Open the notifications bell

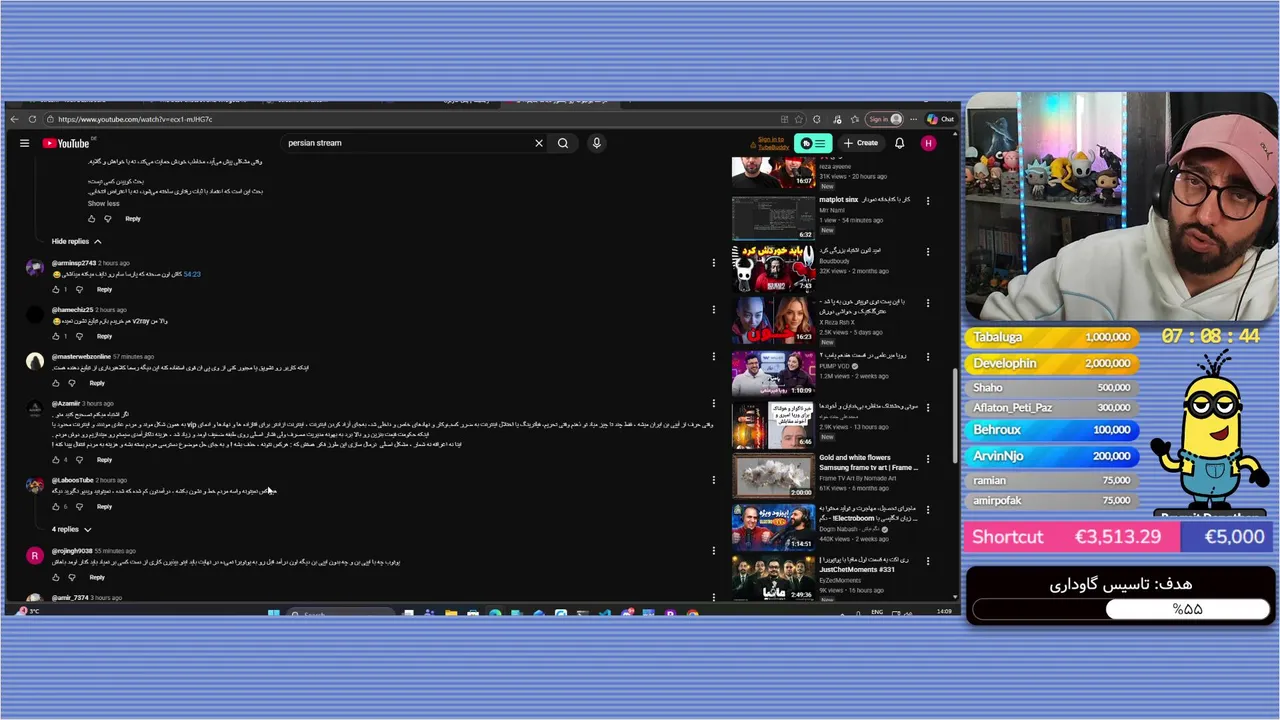click(899, 143)
